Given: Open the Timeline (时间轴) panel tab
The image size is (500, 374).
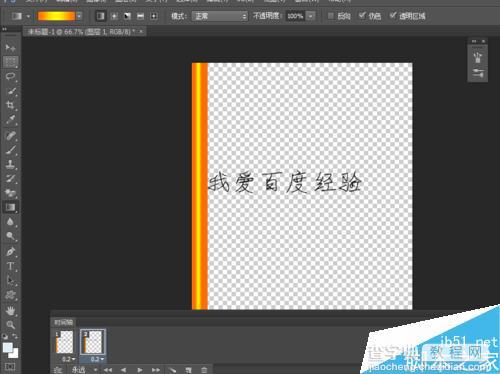Looking at the screenshot, I should point(63,322).
